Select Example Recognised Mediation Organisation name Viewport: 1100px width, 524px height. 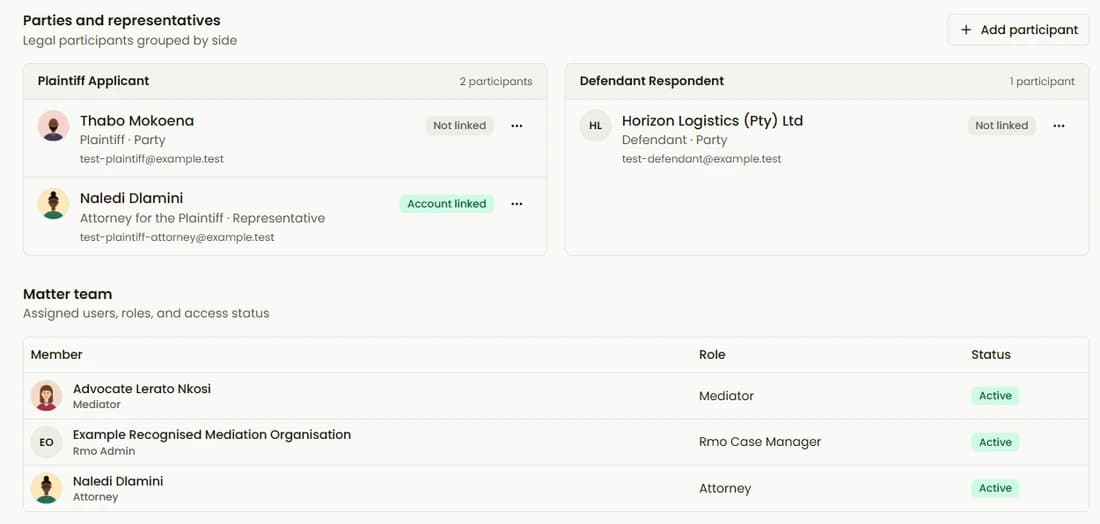212,435
